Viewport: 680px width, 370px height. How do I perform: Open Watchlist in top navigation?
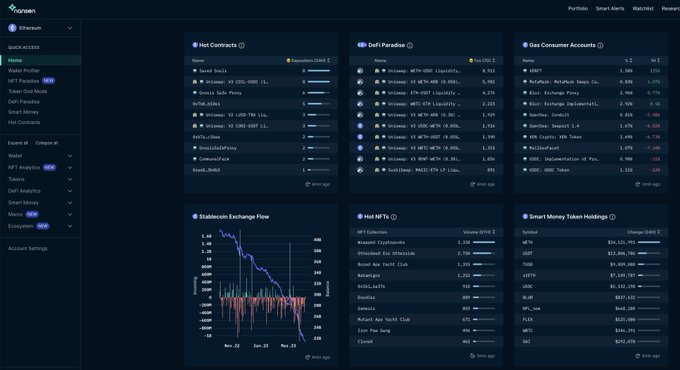pyautogui.click(x=643, y=9)
